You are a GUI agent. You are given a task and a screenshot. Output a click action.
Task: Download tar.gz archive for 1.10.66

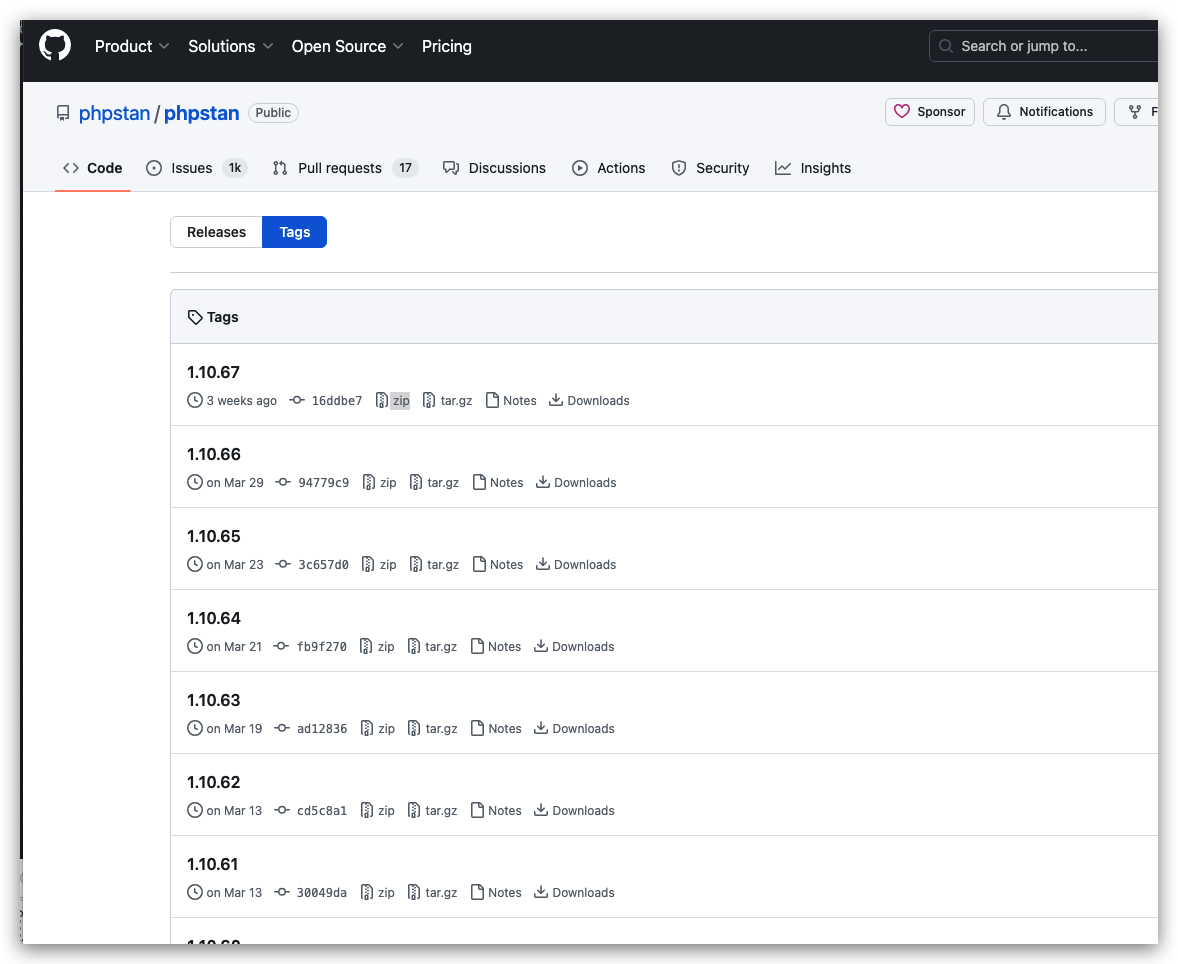tap(434, 482)
